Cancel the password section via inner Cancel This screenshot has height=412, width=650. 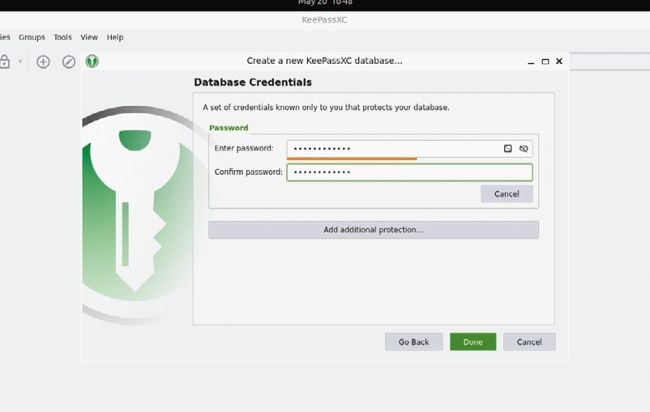(x=506, y=194)
